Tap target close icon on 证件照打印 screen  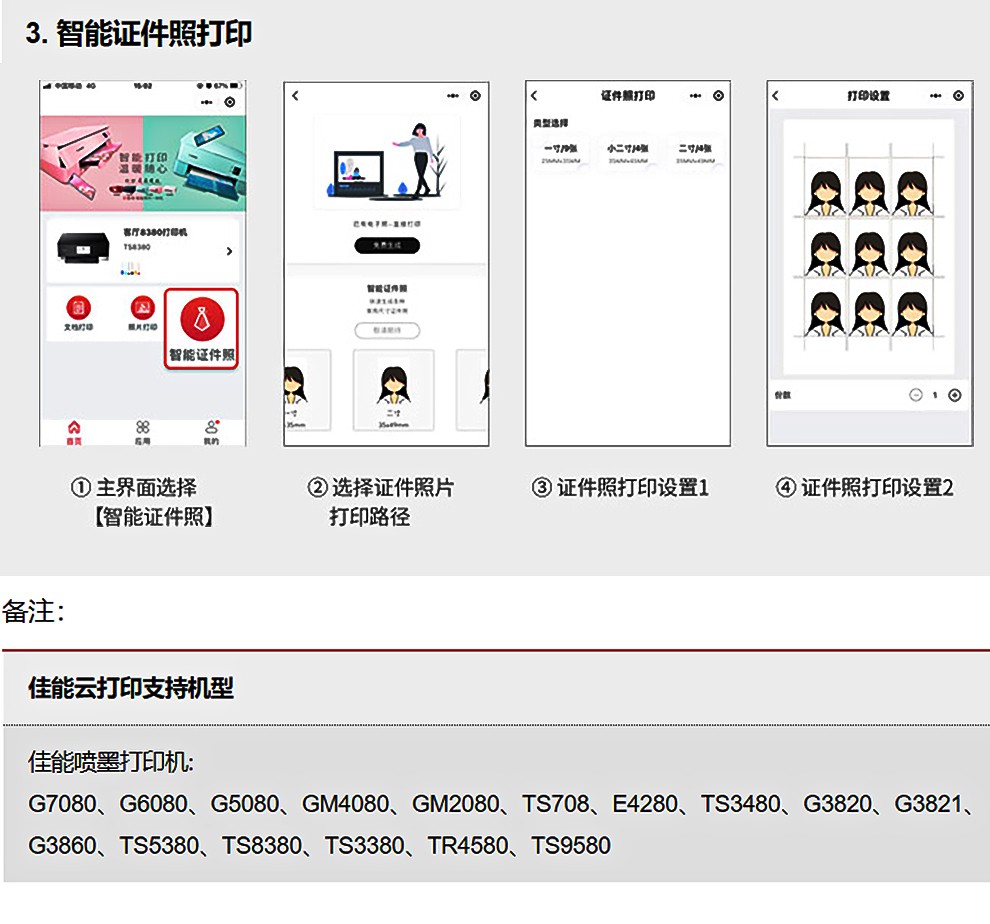click(718, 96)
